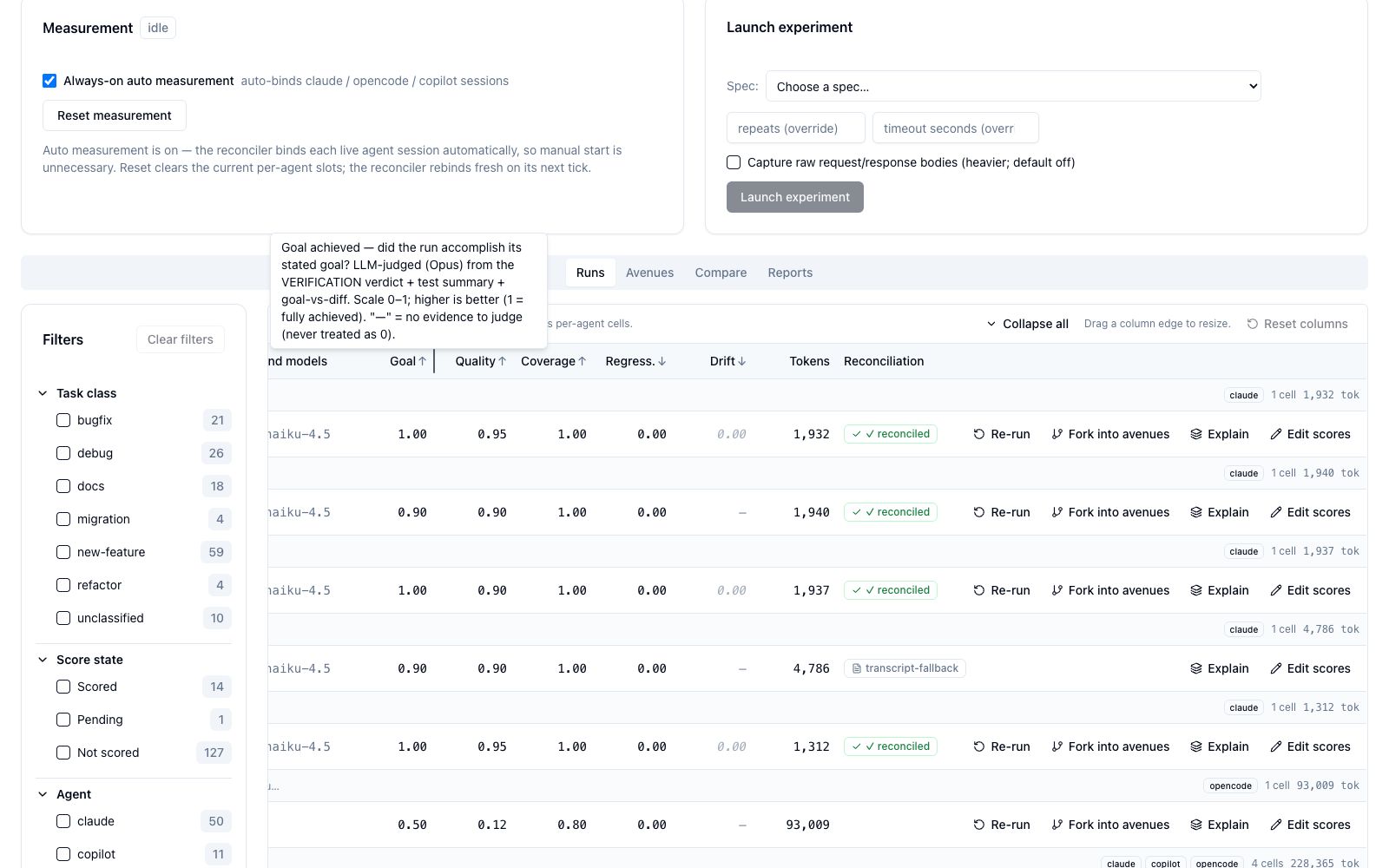
Task: Click the Drift column header
Action: coord(727,361)
